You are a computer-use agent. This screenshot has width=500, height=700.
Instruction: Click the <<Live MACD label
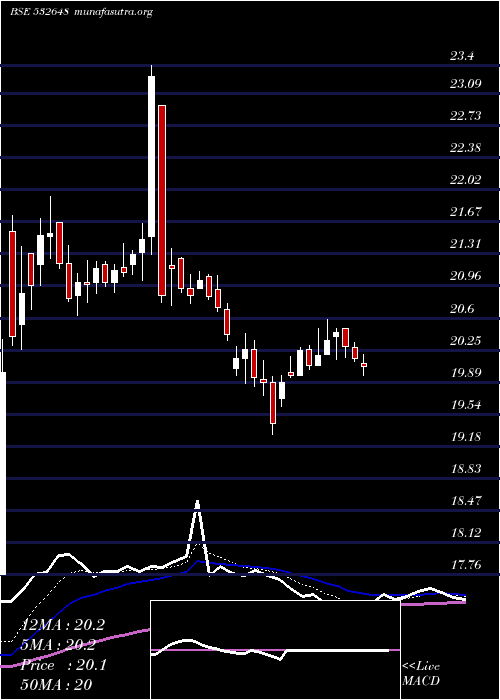pyautogui.click(x=421, y=673)
